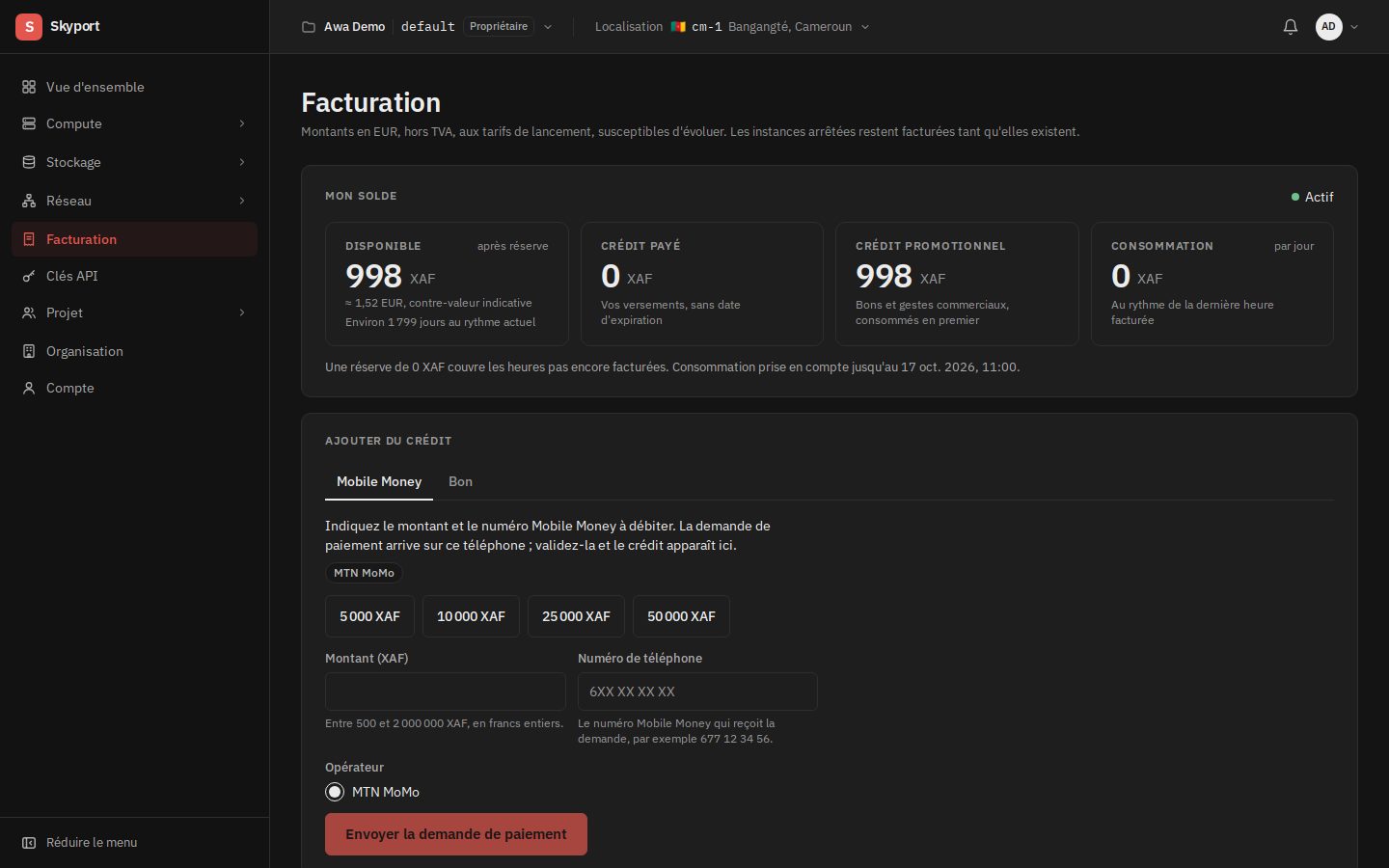The height and width of the screenshot is (868, 1389).
Task: Click the Awa Demo organisation name
Action: coord(354,27)
